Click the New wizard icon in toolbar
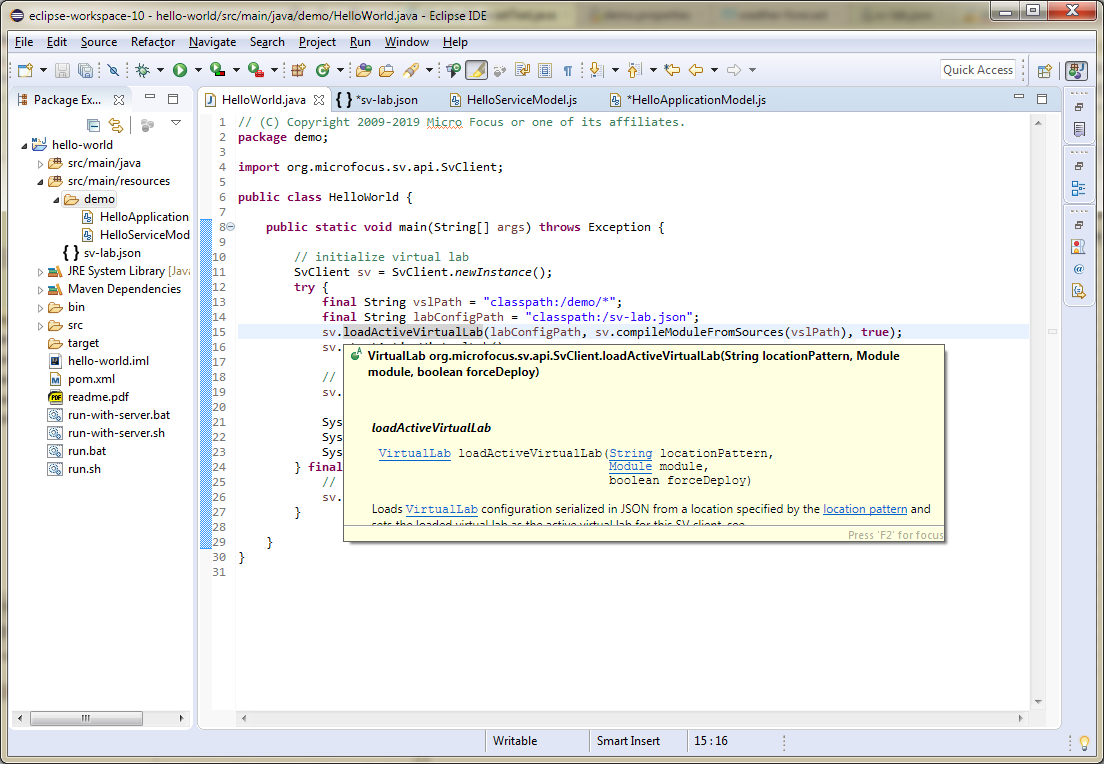Image resolution: width=1104 pixels, height=764 pixels. click(x=26, y=70)
